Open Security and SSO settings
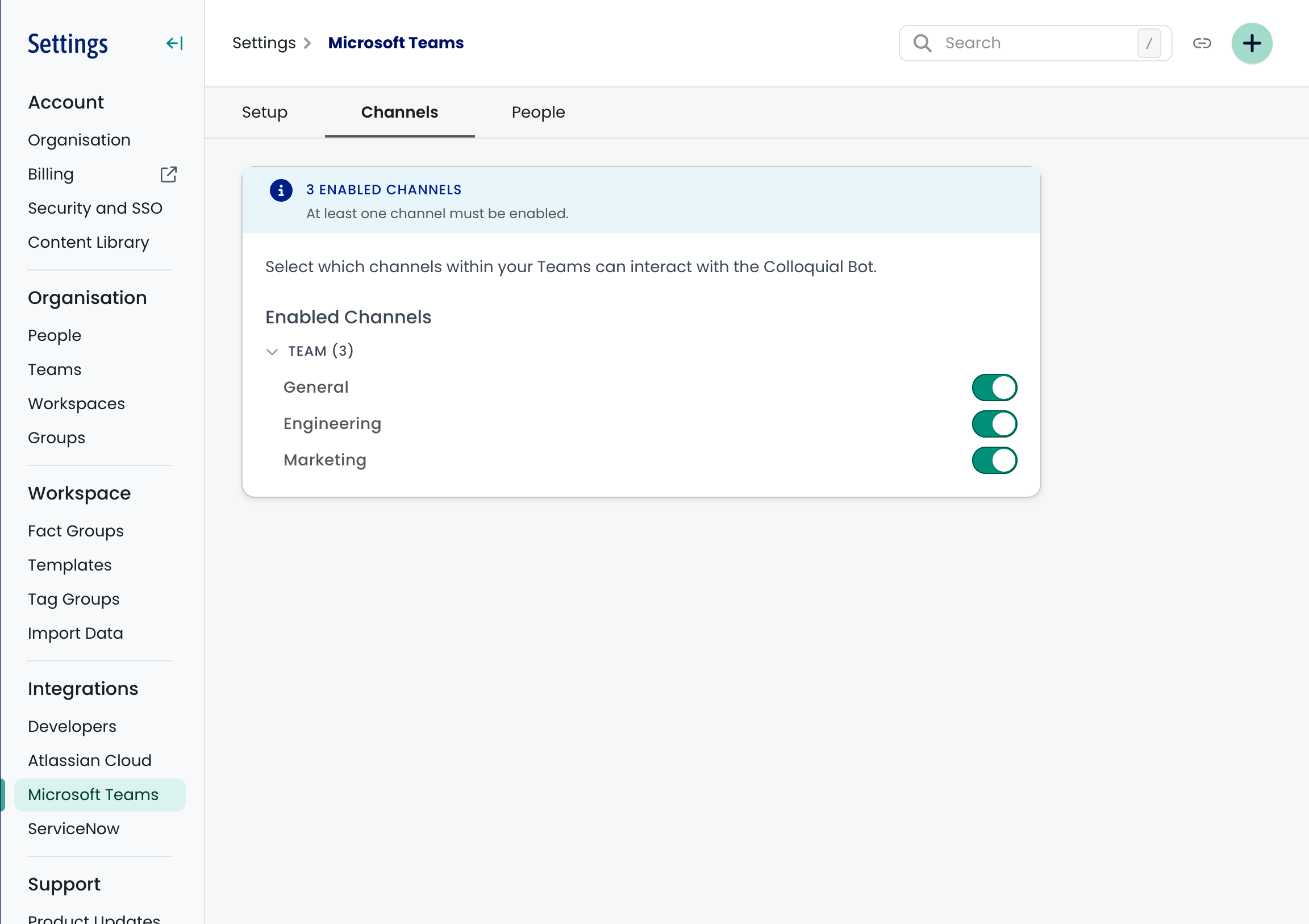The height and width of the screenshot is (924, 1309). 95,209
